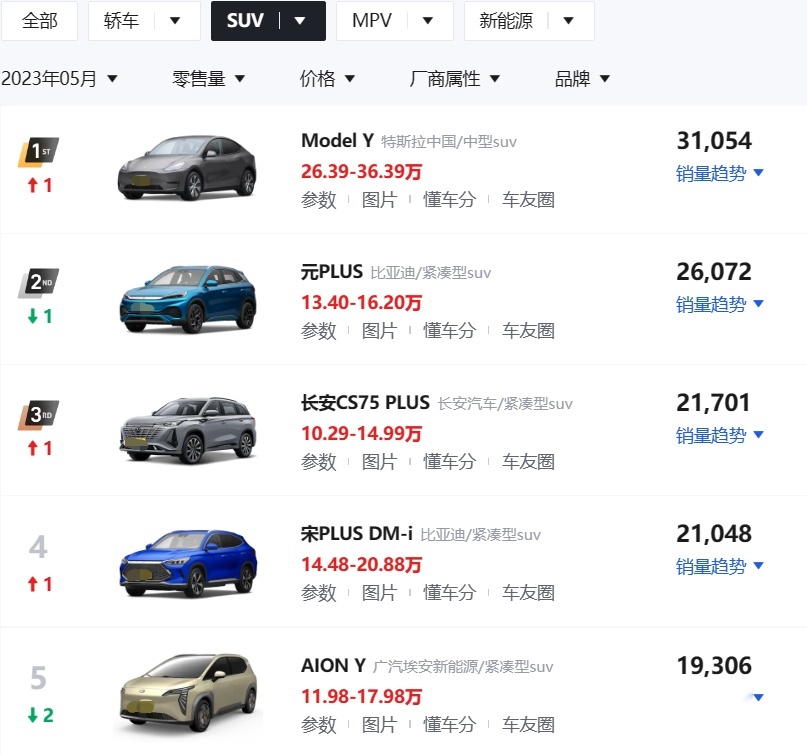Open 图片 for 宋PLUS DM-i
Screen dimensions: 807x755
(379, 593)
